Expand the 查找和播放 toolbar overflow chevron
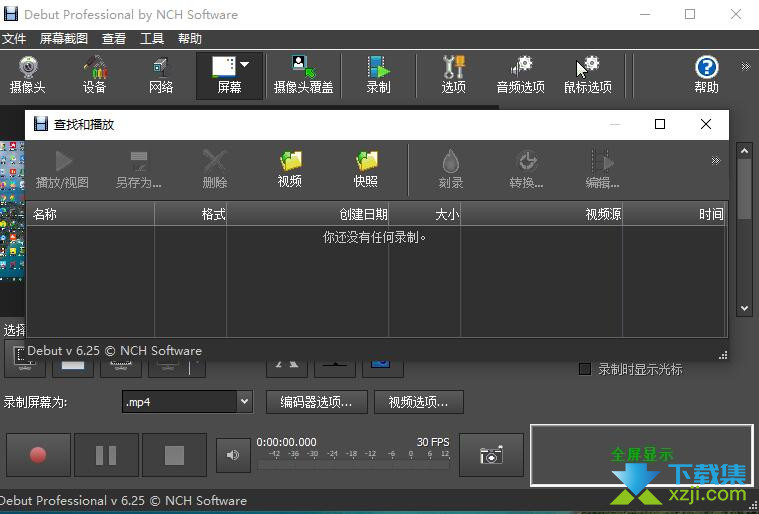This screenshot has width=759, height=514. (x=716, y=161)
